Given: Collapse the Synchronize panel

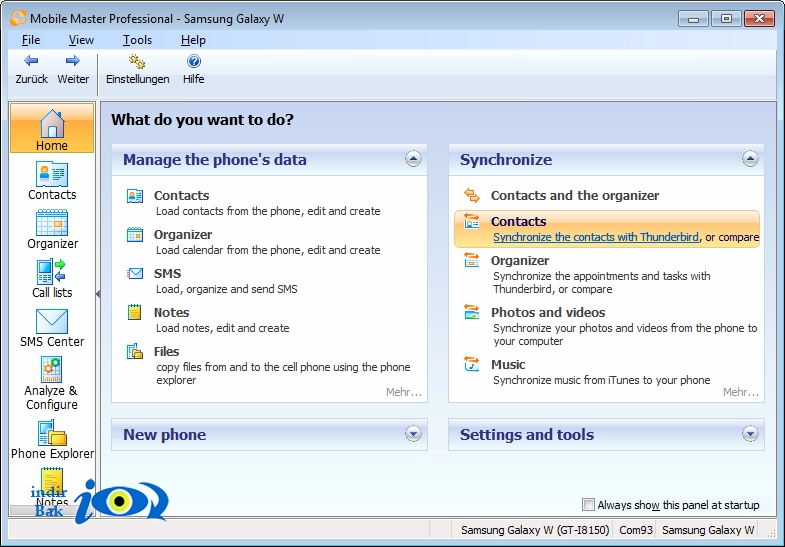Looking at the screenshot, I should coord(750,159).
